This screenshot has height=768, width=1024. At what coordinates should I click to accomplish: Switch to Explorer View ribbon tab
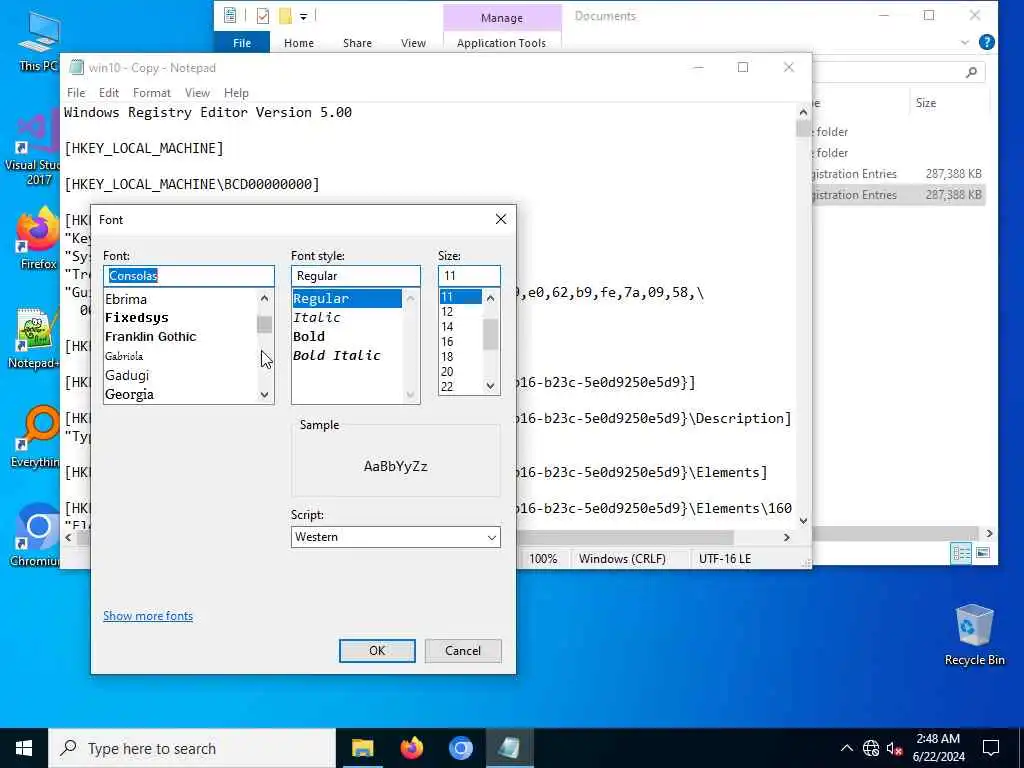tap(413, 42)
